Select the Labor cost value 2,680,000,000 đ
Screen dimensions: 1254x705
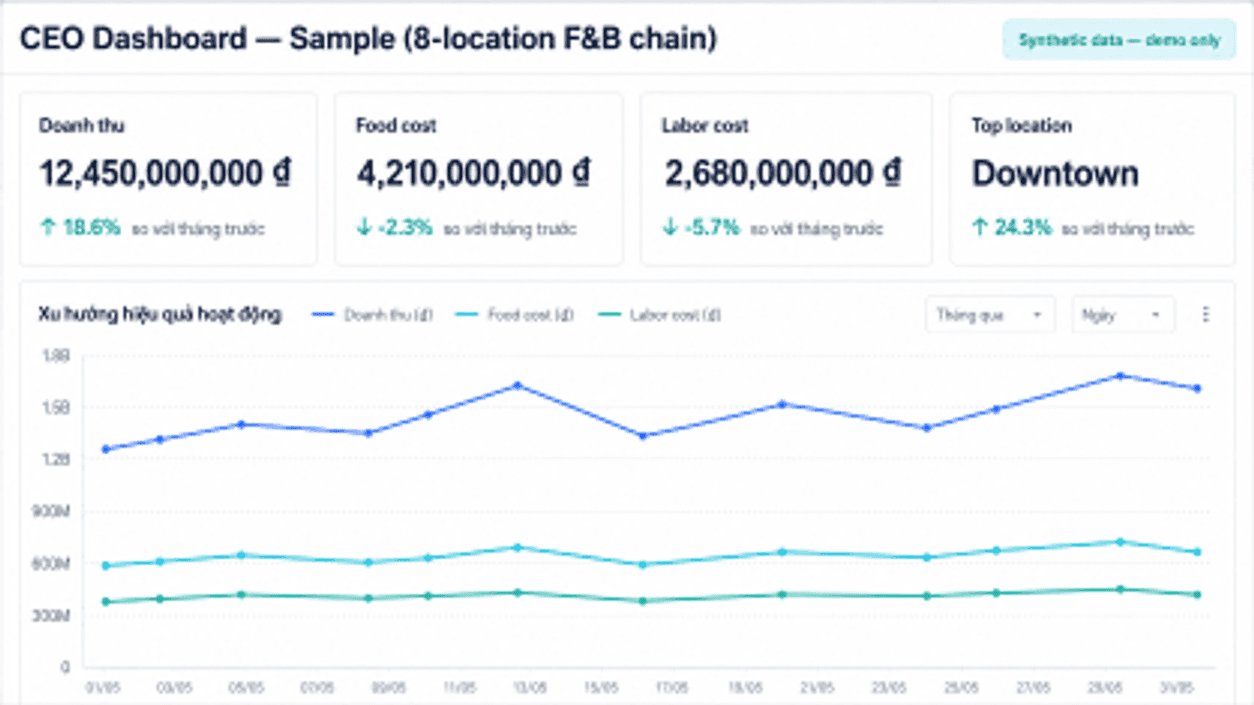point(783,174)
